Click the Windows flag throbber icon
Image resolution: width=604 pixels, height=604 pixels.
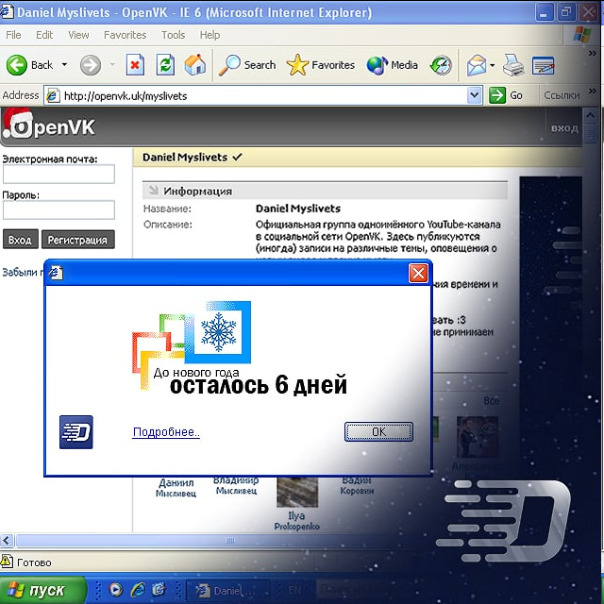[x=582, y=35]
